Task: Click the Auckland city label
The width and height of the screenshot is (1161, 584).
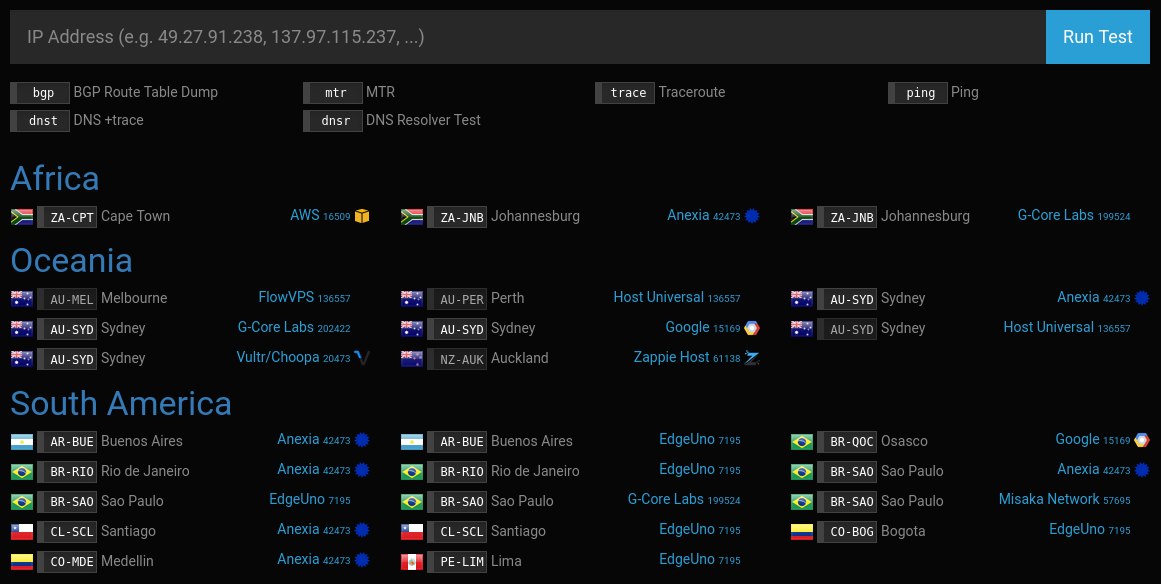Action: [x=520, y=358]
